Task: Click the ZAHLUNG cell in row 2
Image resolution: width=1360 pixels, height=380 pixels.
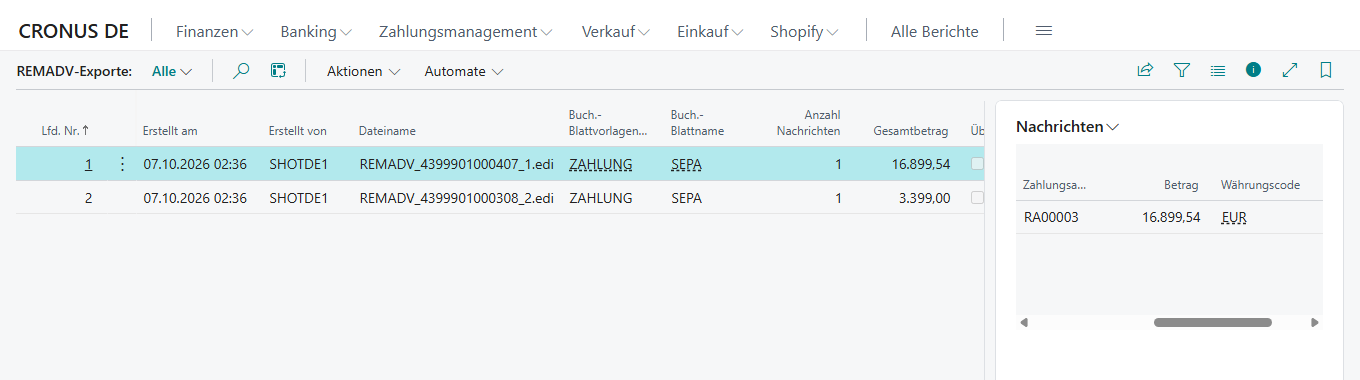Action: pos(600,198)
